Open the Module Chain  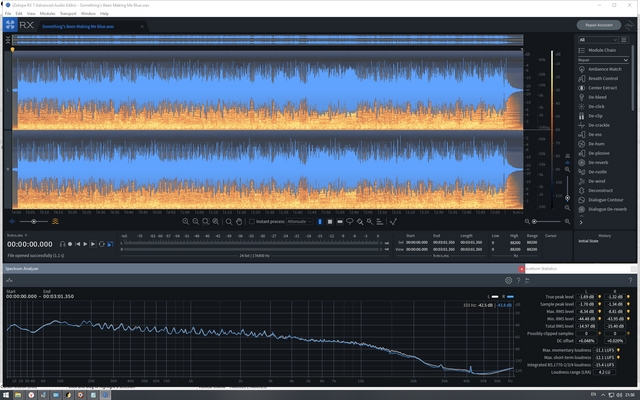pyautogui.click(x=602, y=49)
